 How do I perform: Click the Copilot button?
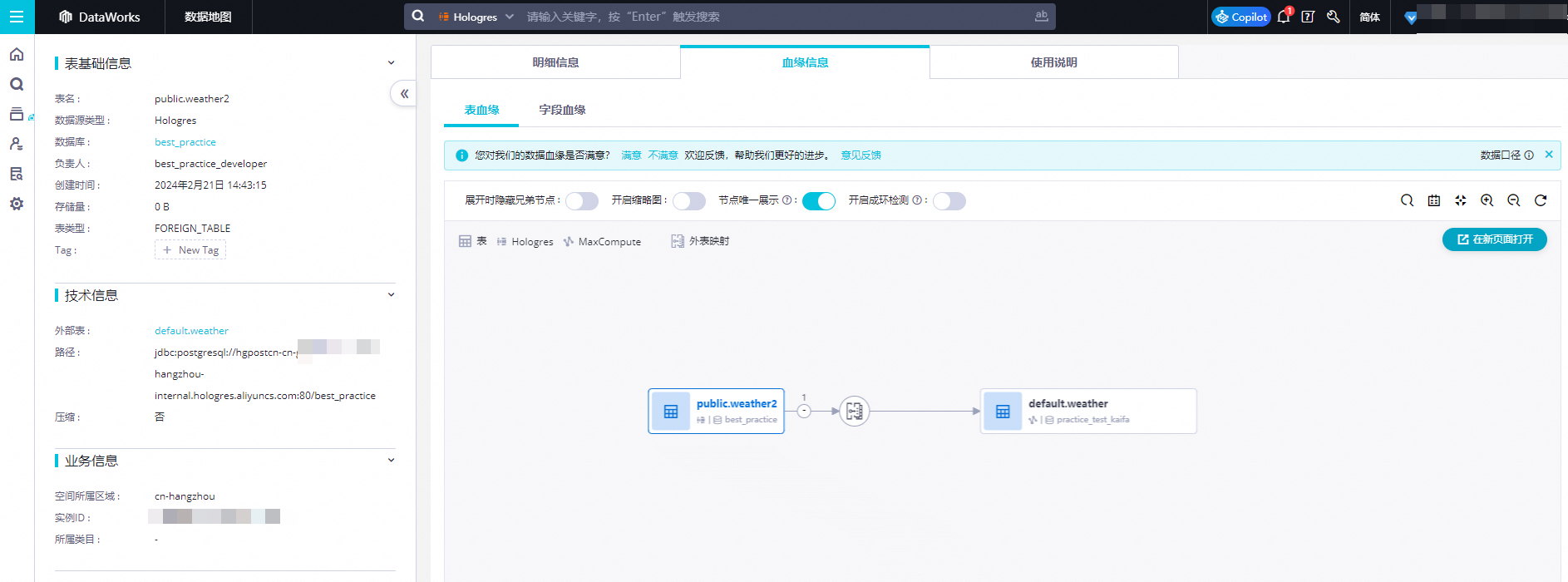pyautogui.click(x=1240, y=17)
